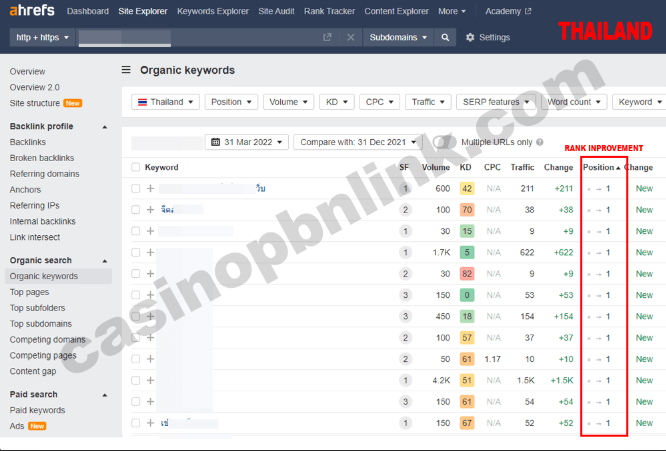Sort by the Position column header

click(x=601, y=167)
